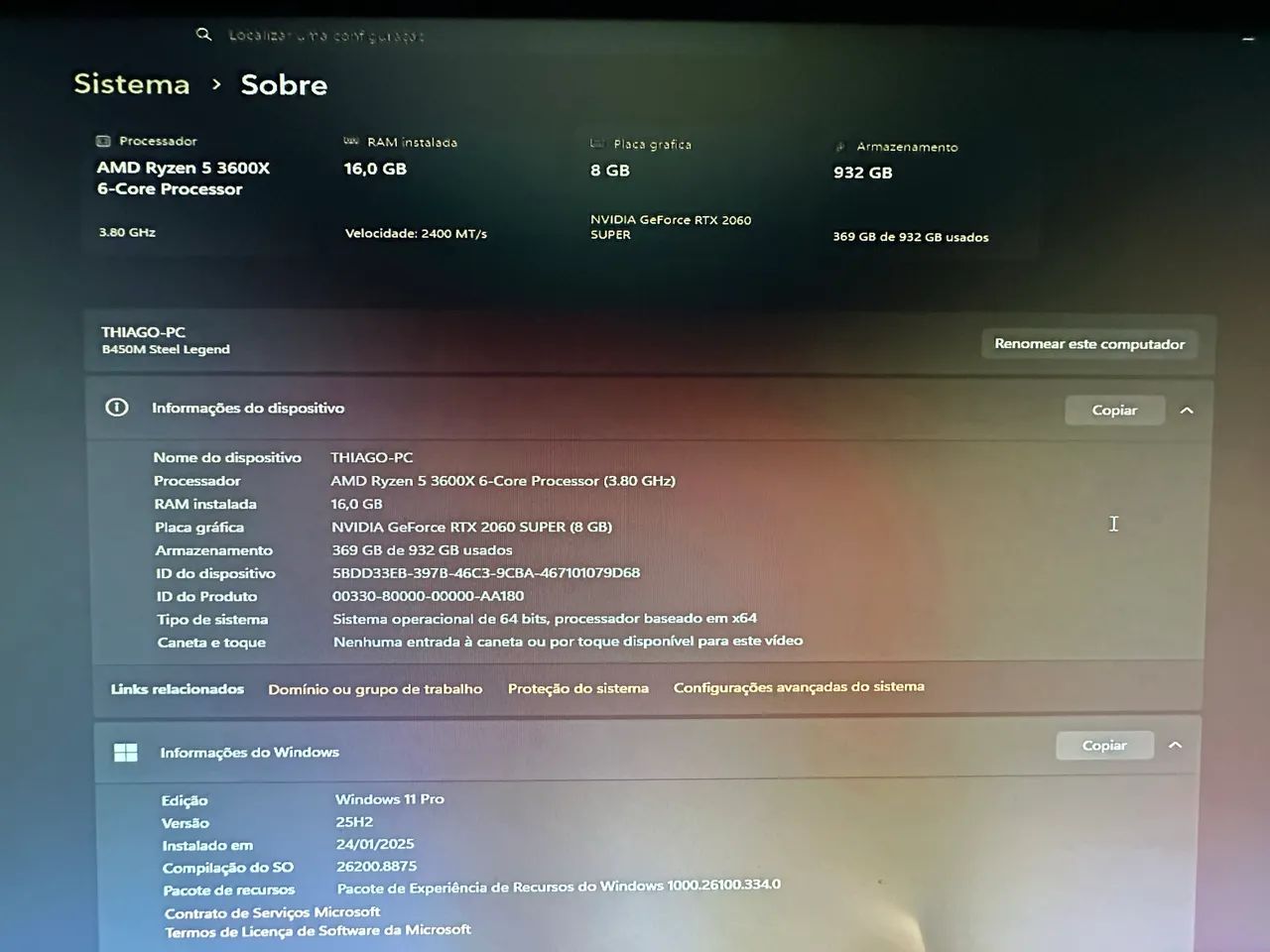Select the 16,0 GB RAM card value

coord(375,169)
